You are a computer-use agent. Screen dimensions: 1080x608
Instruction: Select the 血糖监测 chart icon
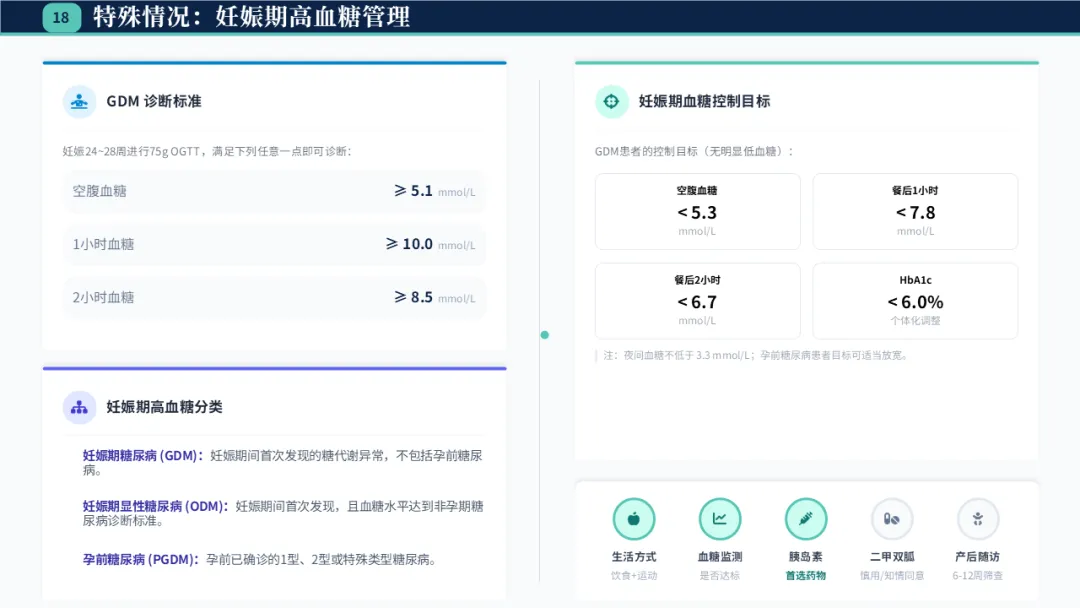[x=720, y=519]
